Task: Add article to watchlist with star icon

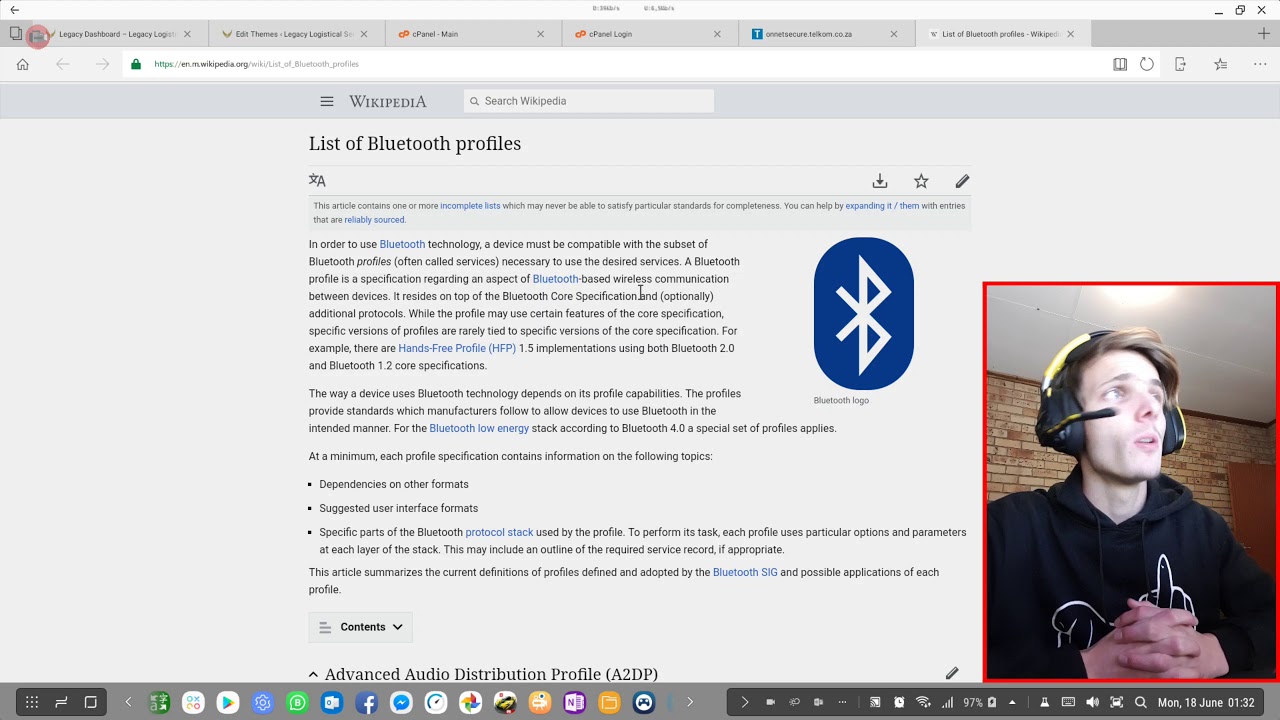Action: pos(921,181)
